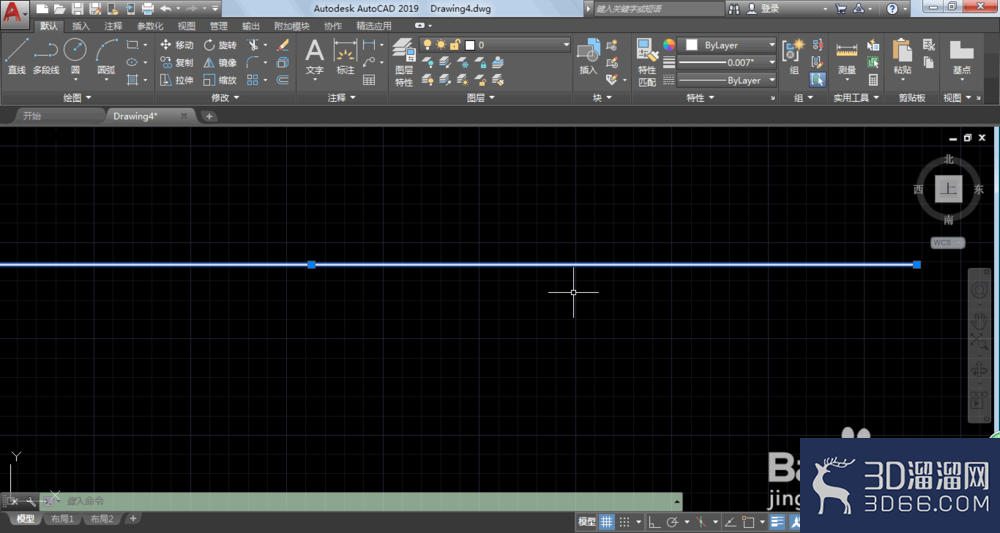Click the new drawing tab plus button
Image resolution: width=1000 pixels, height=533 pixels.
pyautogui.click(x=209, y=116)
